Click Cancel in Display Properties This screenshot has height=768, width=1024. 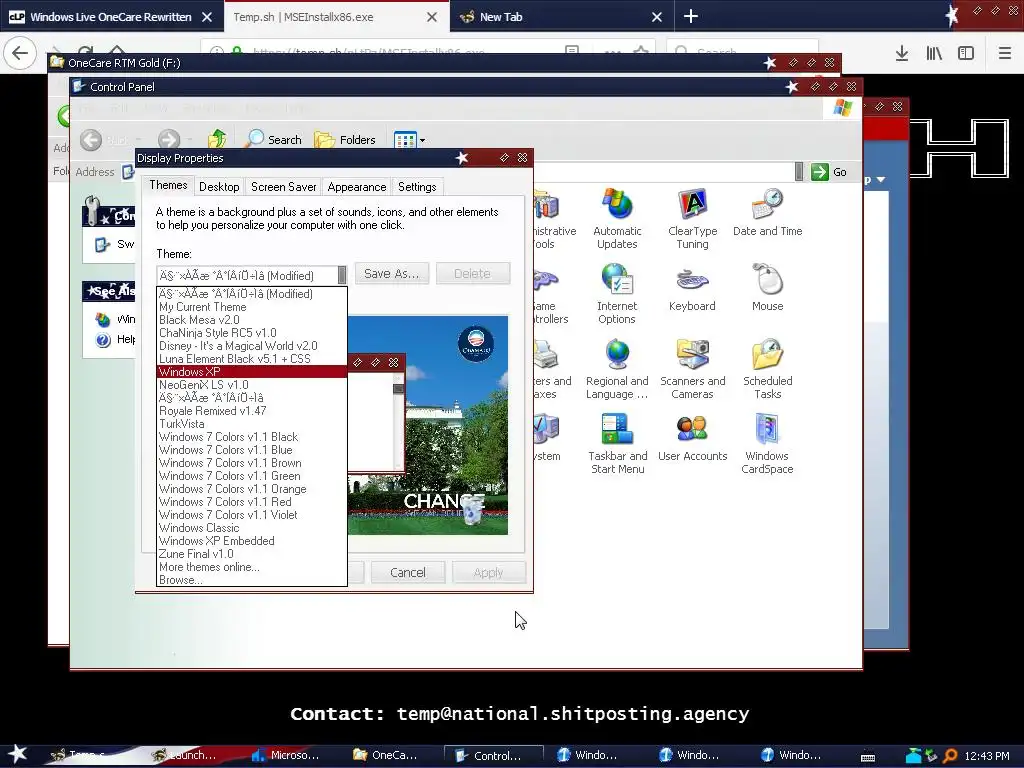(408, 573)
